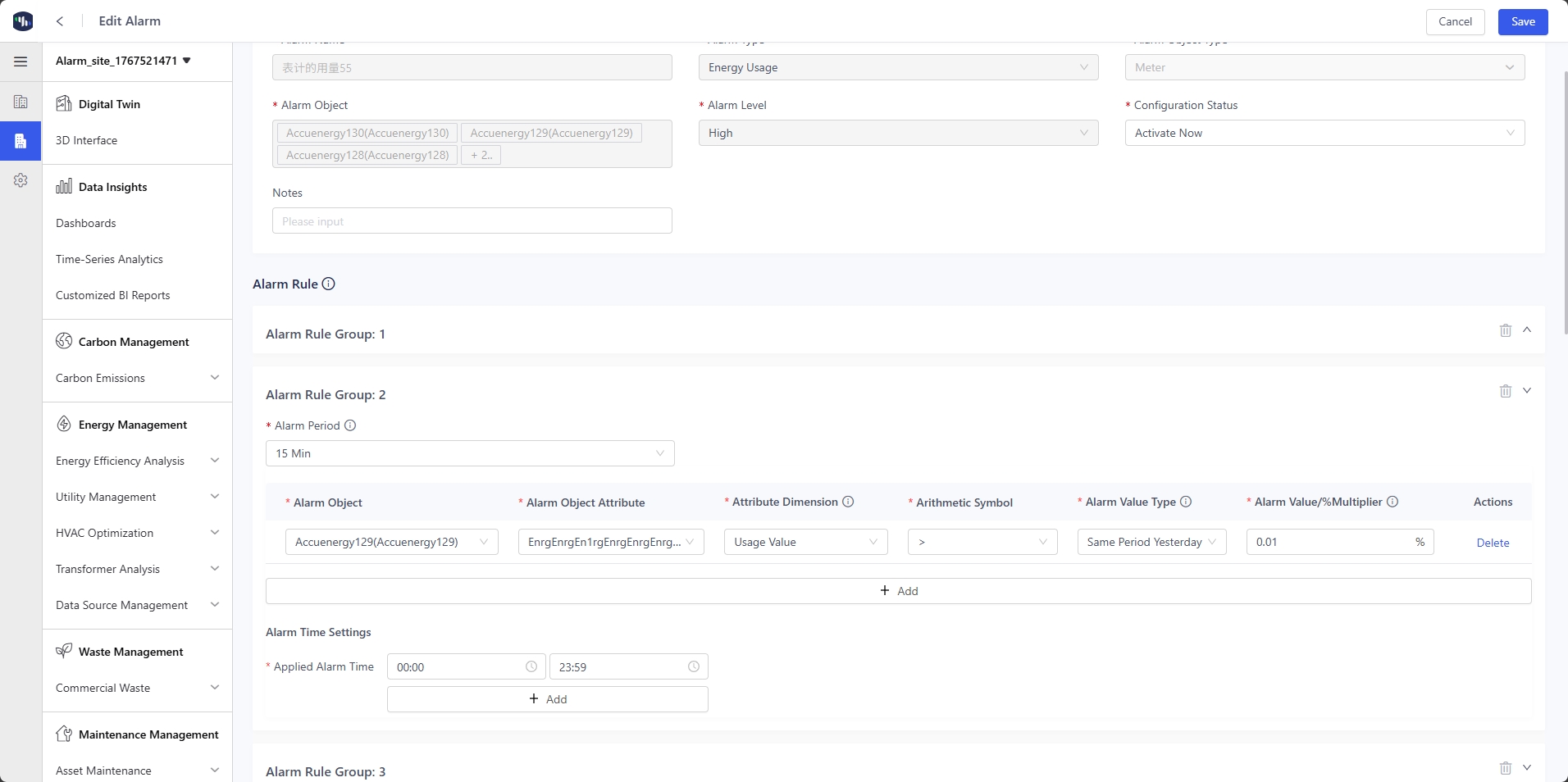
Task: Click the Attribute Dimension info icon
Action: point(848,502)
